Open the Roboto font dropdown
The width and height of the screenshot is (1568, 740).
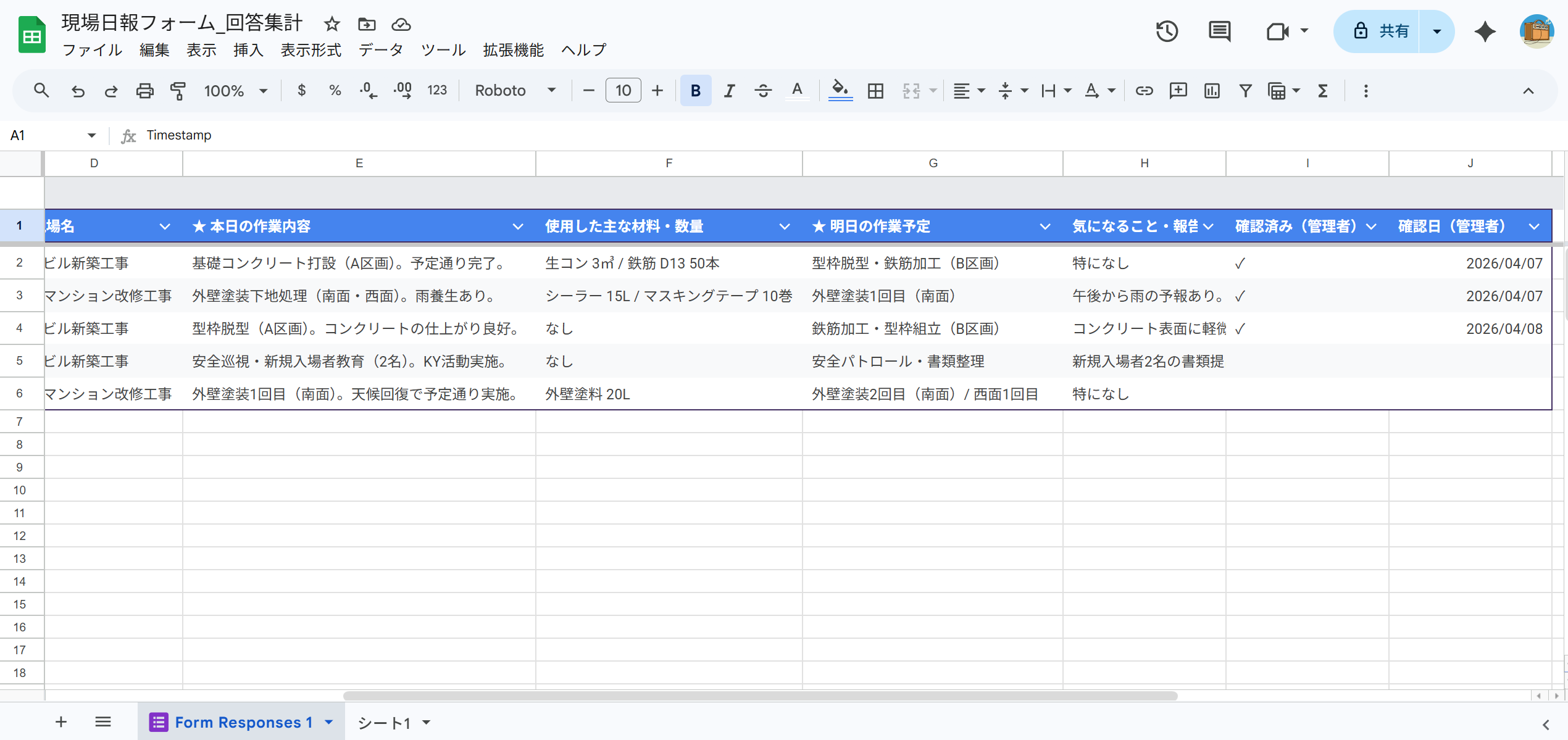[515, 91]
